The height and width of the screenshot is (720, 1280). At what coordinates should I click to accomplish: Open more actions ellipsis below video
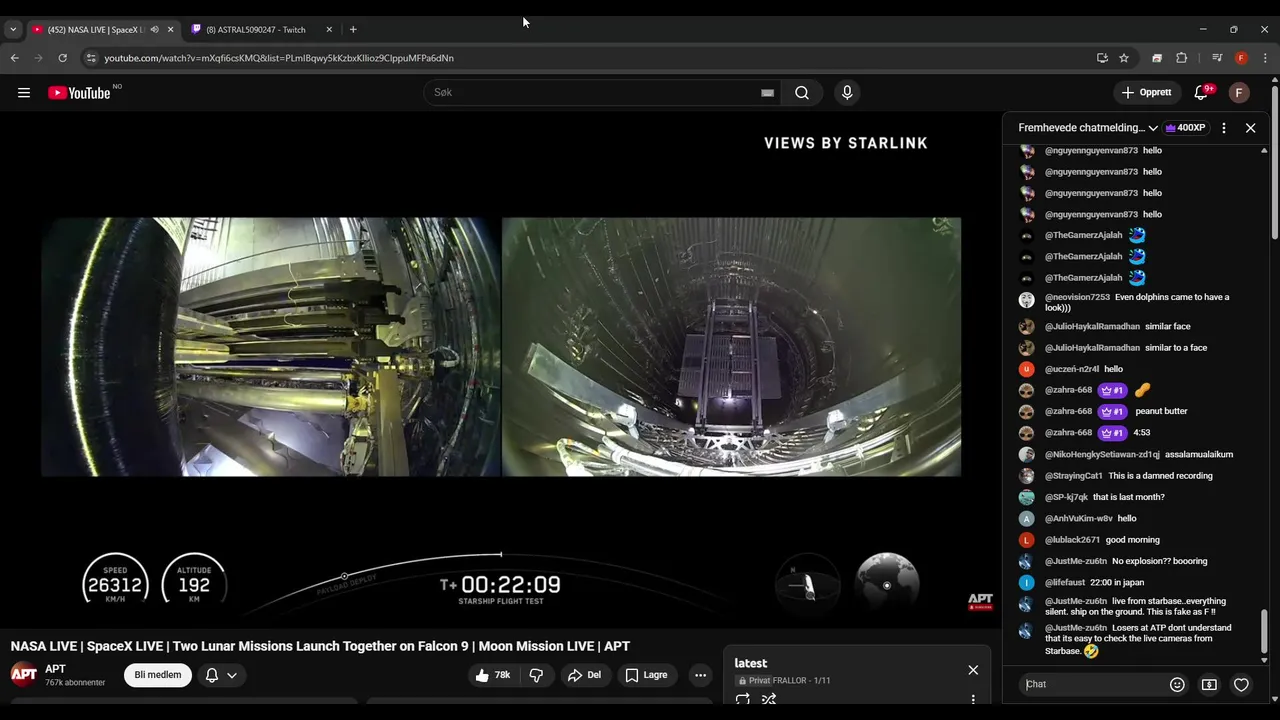click(700, 675)
